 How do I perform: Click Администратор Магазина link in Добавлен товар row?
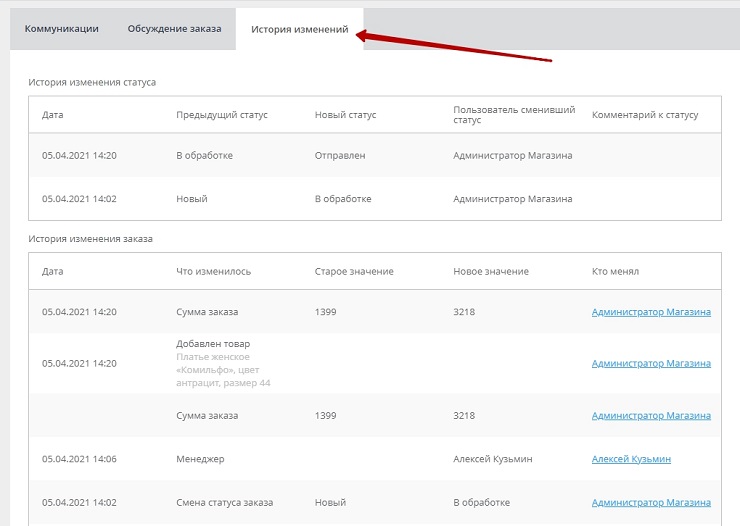[651, 363]
